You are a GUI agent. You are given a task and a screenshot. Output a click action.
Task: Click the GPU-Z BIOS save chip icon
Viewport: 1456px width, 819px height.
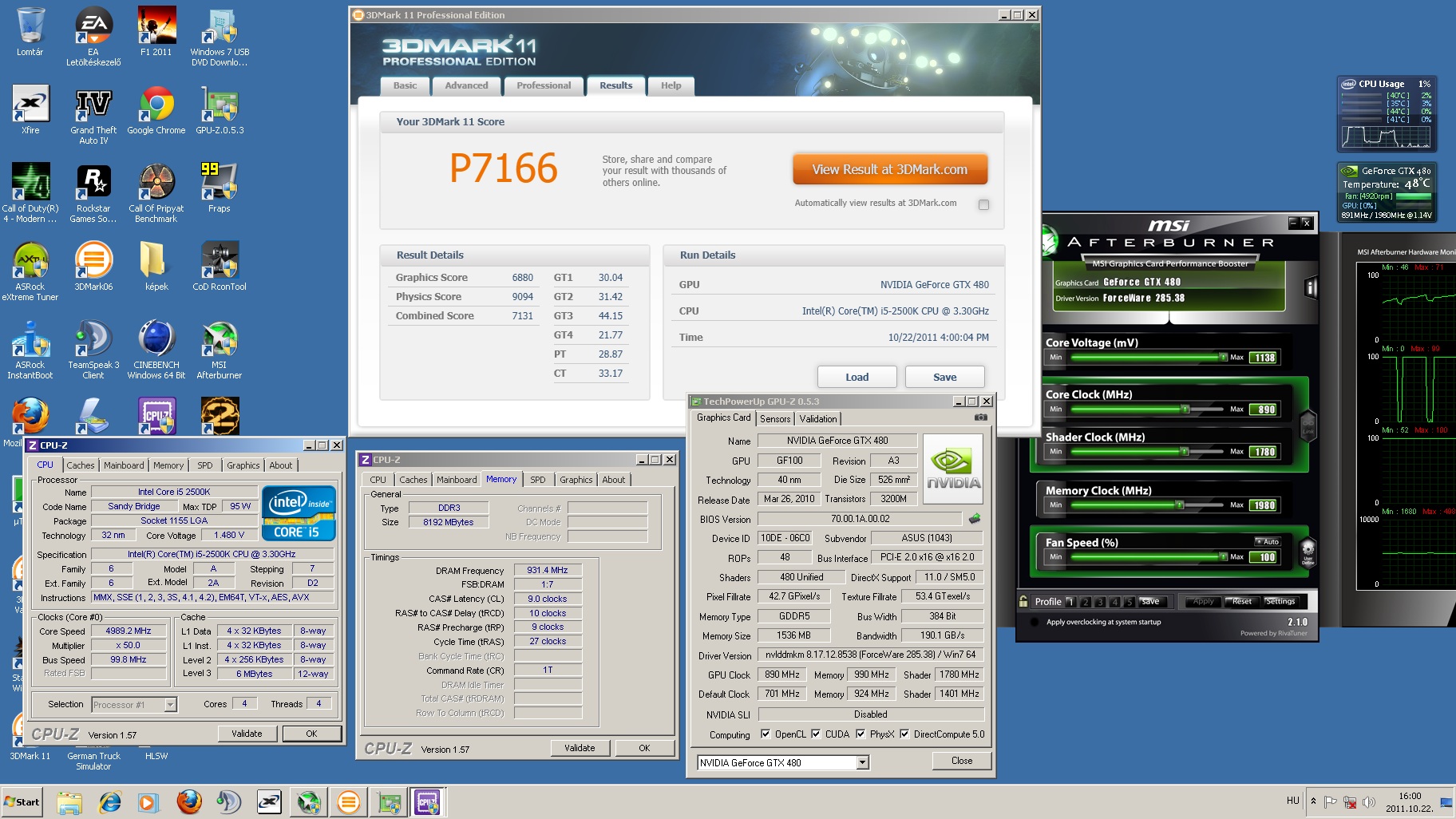pyautogui.click(x=975, y=519)
